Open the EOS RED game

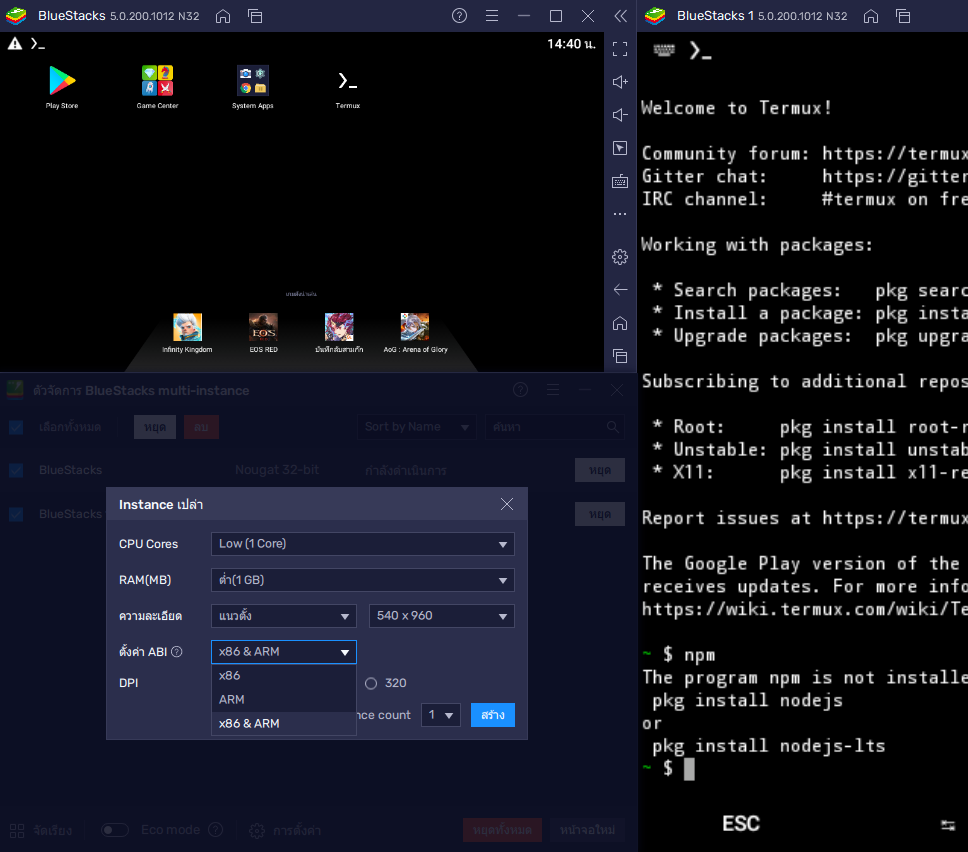263,327
